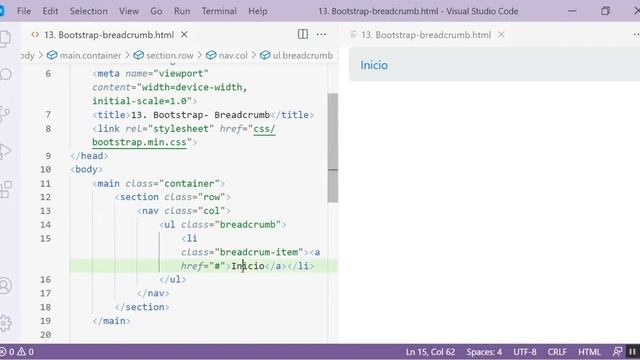This screenshot has width=640, height=360.
Task: Open the Search view in activity bar
Action: pyautogui.click(x=5, y=74)
